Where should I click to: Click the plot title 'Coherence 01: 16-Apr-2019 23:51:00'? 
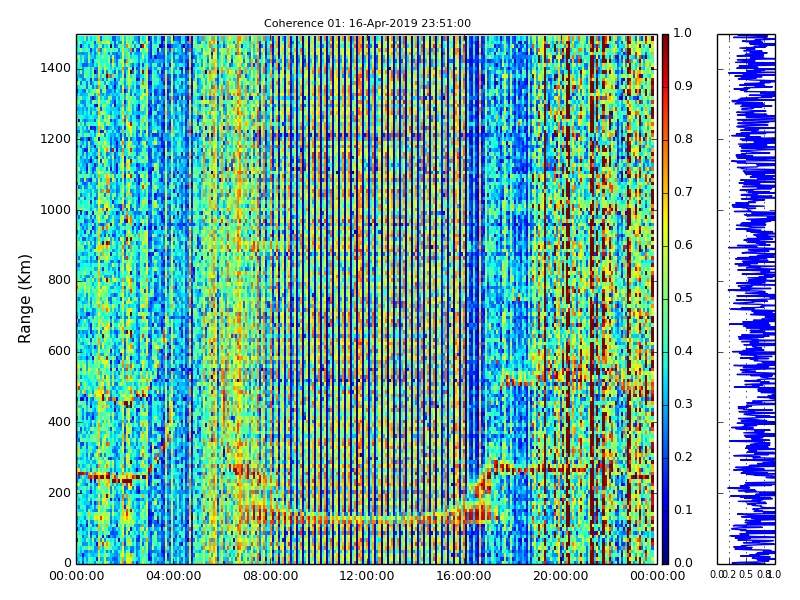(x=367, y=23)
